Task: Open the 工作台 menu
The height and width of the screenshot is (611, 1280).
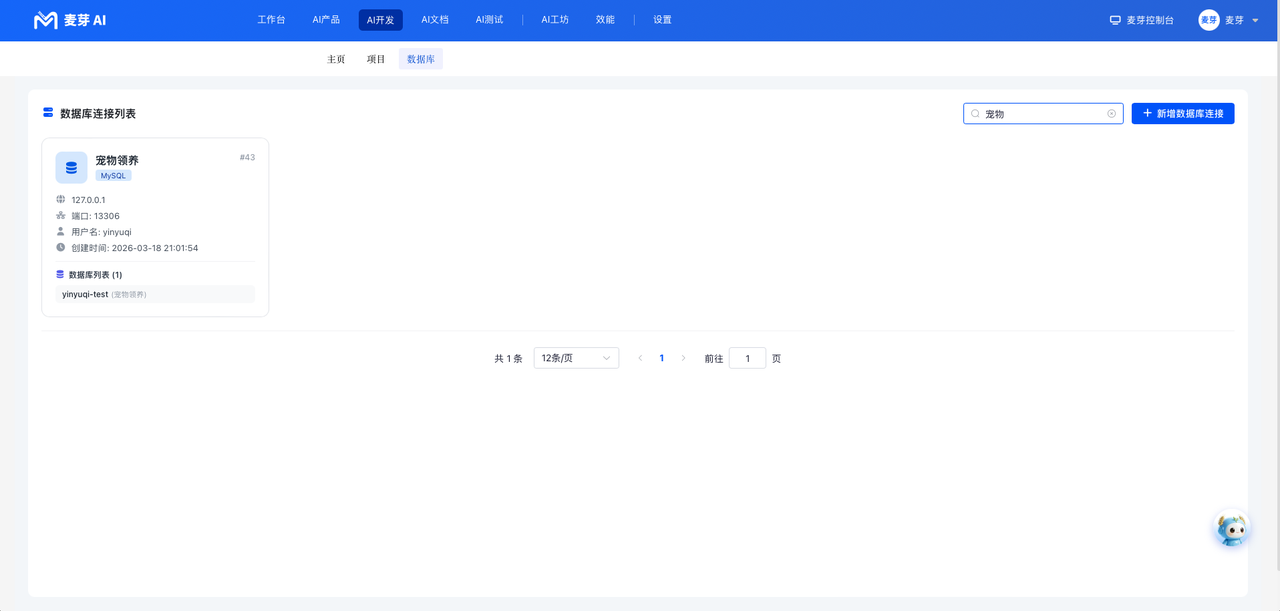Action: (271, 20)
